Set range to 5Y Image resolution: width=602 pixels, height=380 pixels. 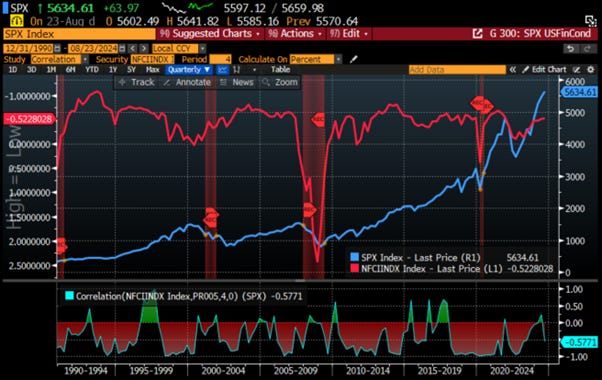pyautogui.click(x=131, y=69)
